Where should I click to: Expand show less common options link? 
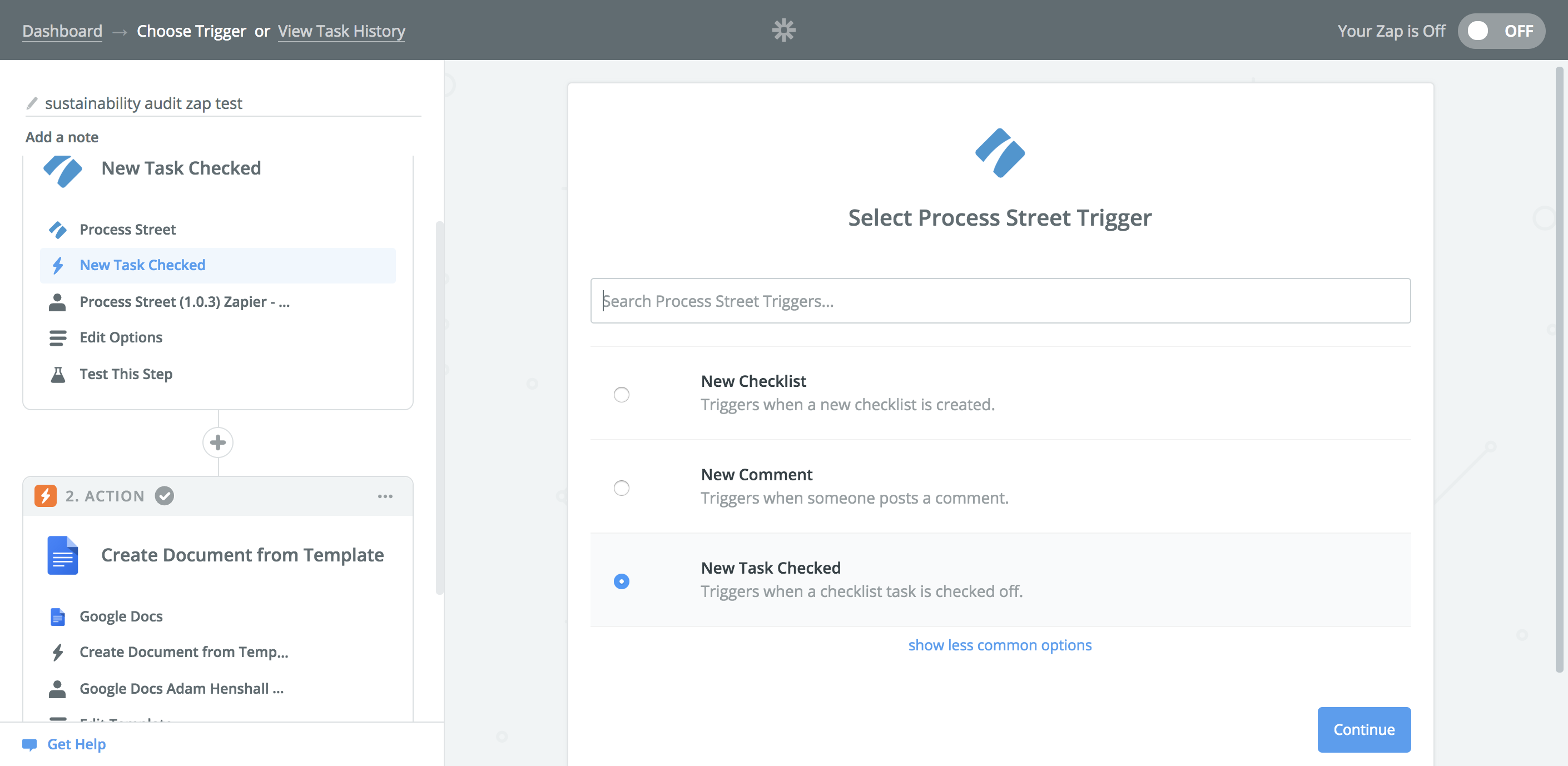pyautogui.click(x=1000, y=644)
